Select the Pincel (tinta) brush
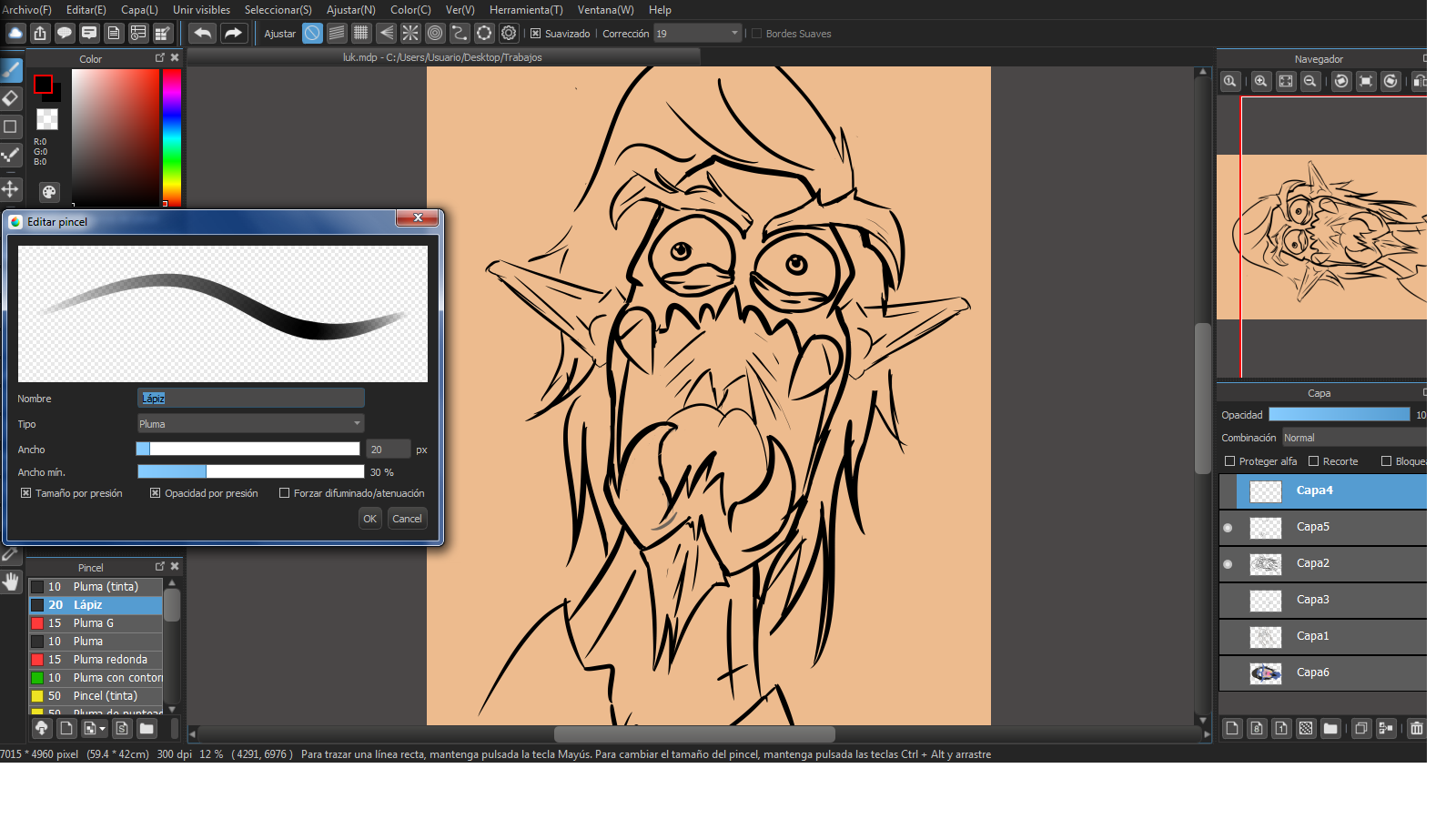This screenshot has height=819, width=1456. tap(96, 696)
